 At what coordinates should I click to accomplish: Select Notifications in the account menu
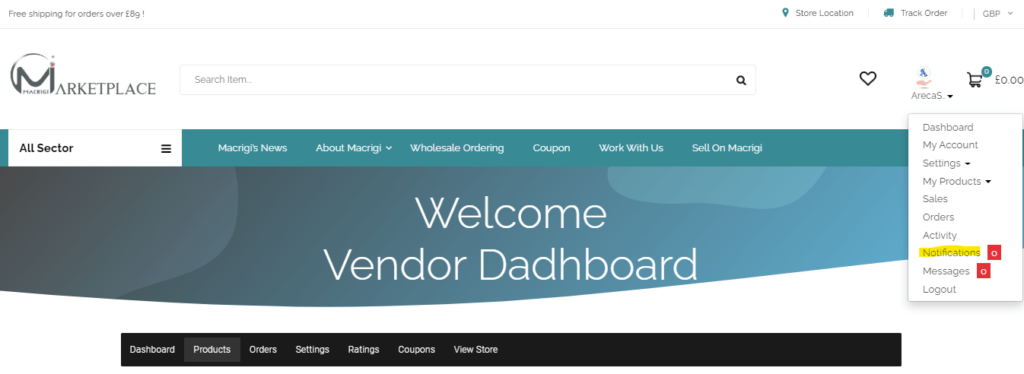point(951,253)
